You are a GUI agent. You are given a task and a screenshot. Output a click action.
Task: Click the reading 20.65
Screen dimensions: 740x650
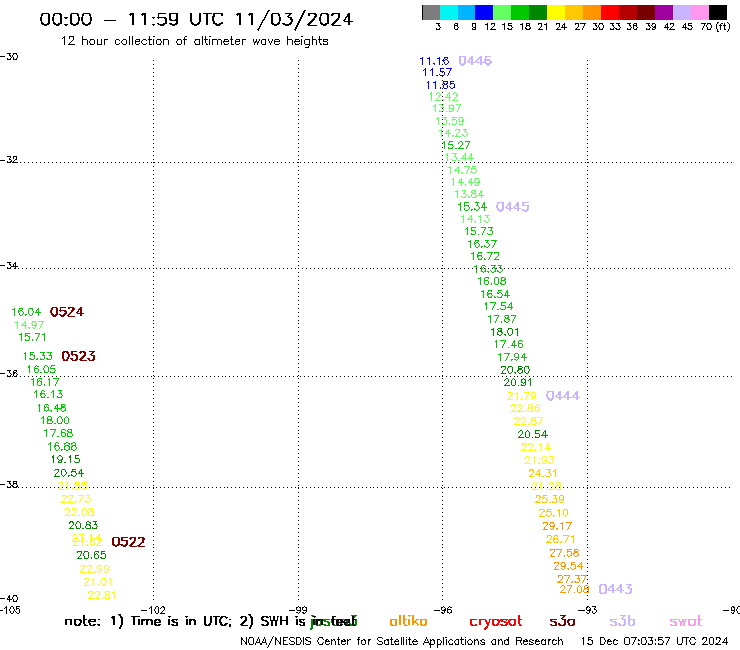point(92,555)
